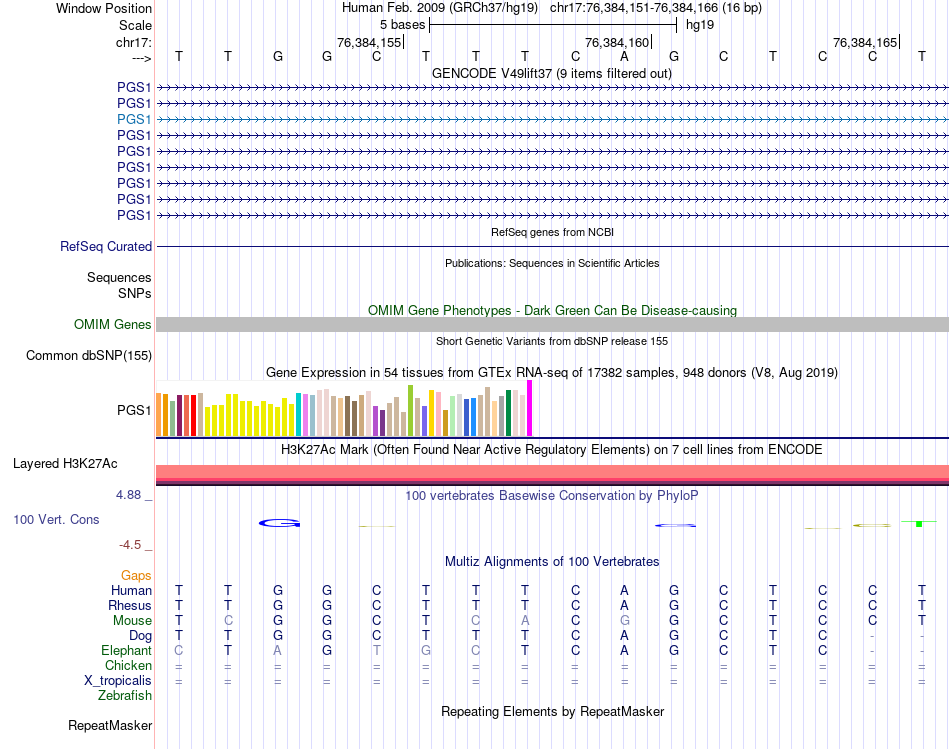950x749 pixels.
Task: Select the light-blue highlighted PGS1 transcript label
Action: coord(134,119)
